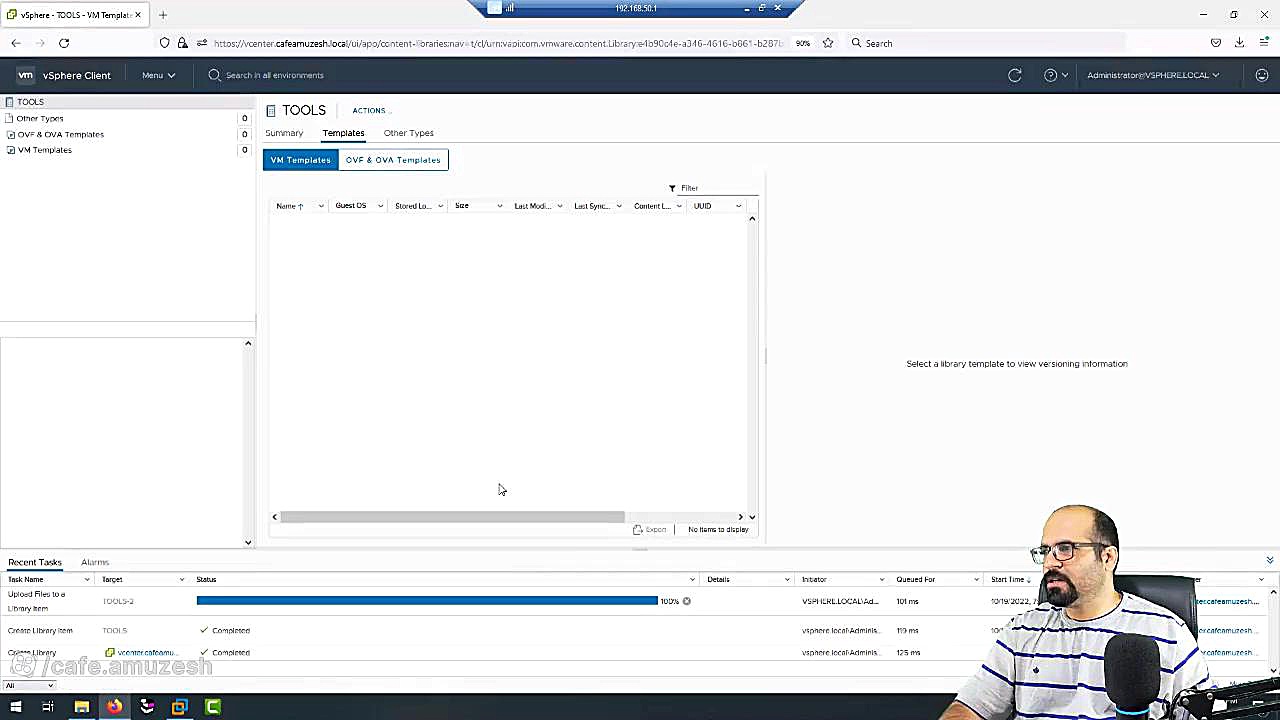
Task: Click the left panel scroll-up arrow
Action: click(x=248, y=344)
